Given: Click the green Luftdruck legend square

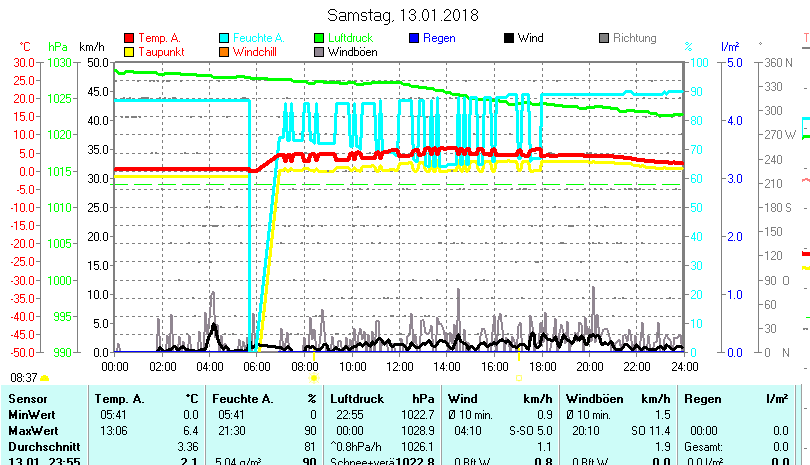Looking at the screenshot, I should tap(319, 38).
